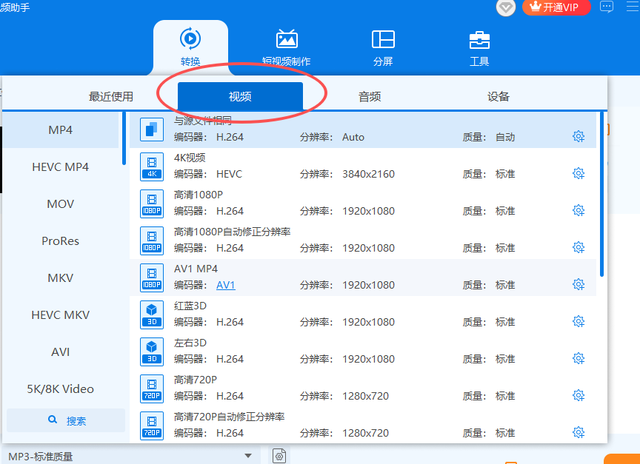The width and height of the screenshot is (640, 464).
Task: Select MKV in the format list
Action: click(60, 278)
